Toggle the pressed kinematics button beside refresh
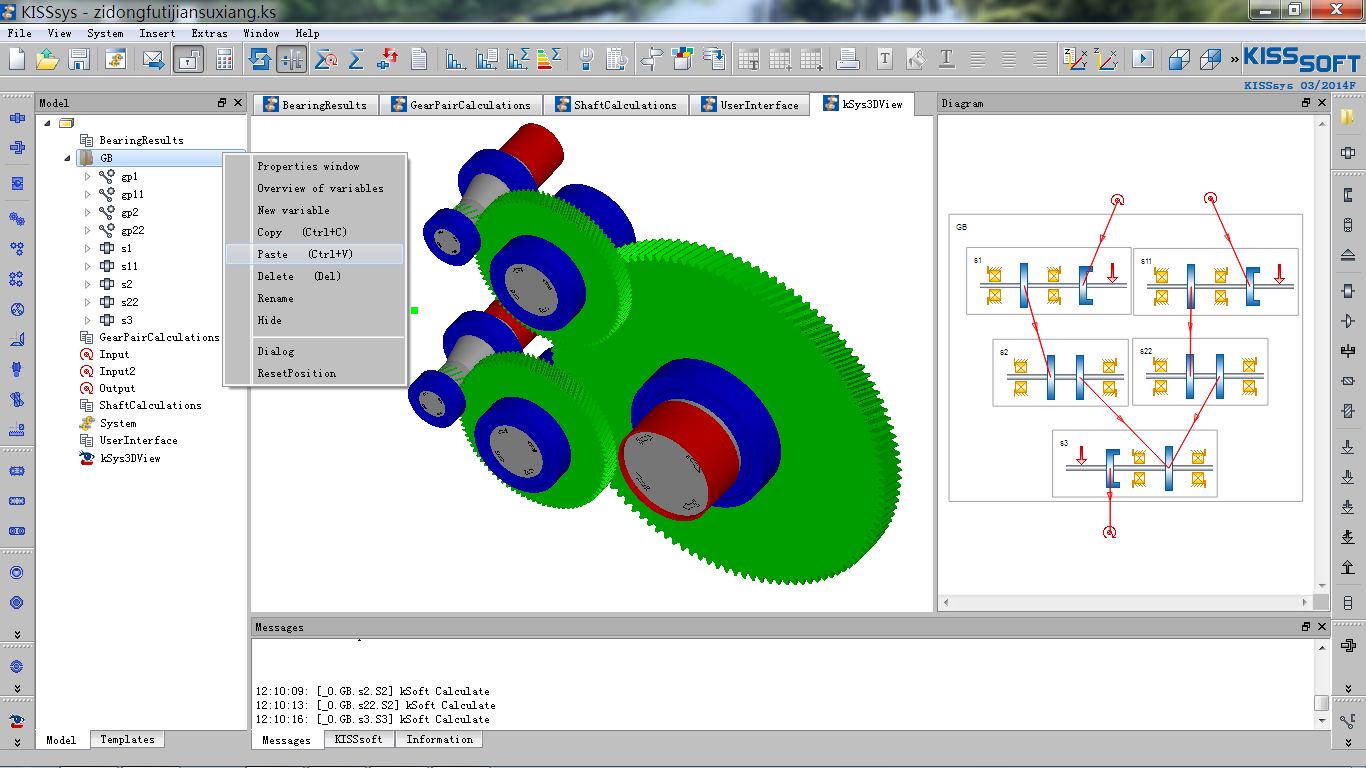Screen dimensions: 1366x768 291,59
